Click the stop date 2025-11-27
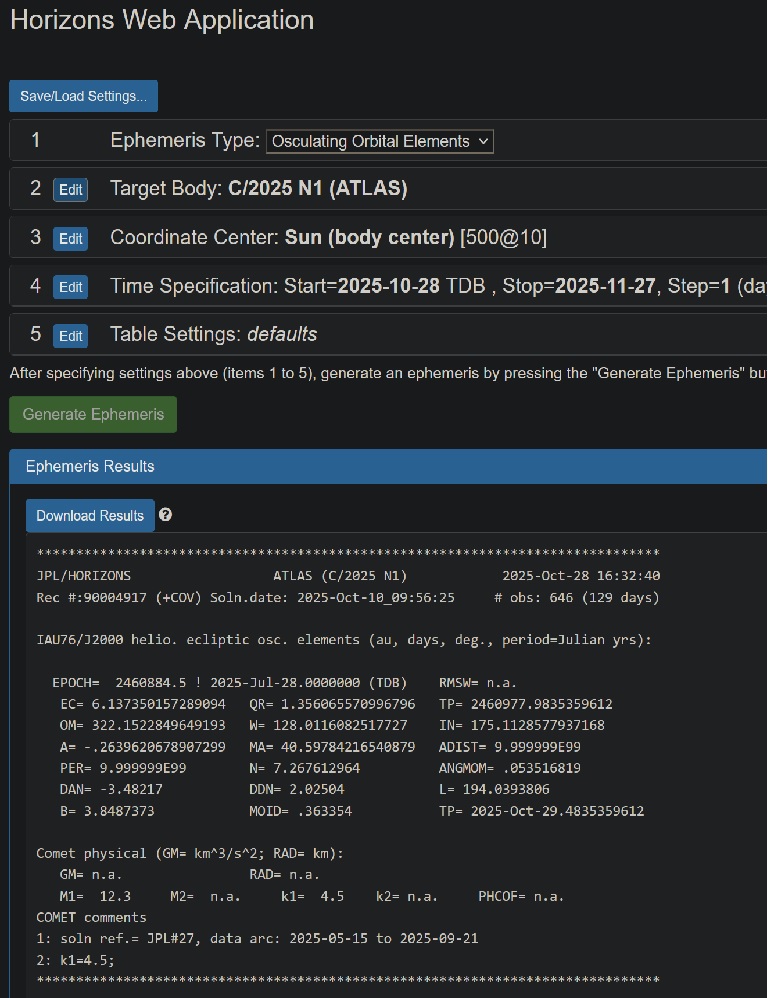 604,286
